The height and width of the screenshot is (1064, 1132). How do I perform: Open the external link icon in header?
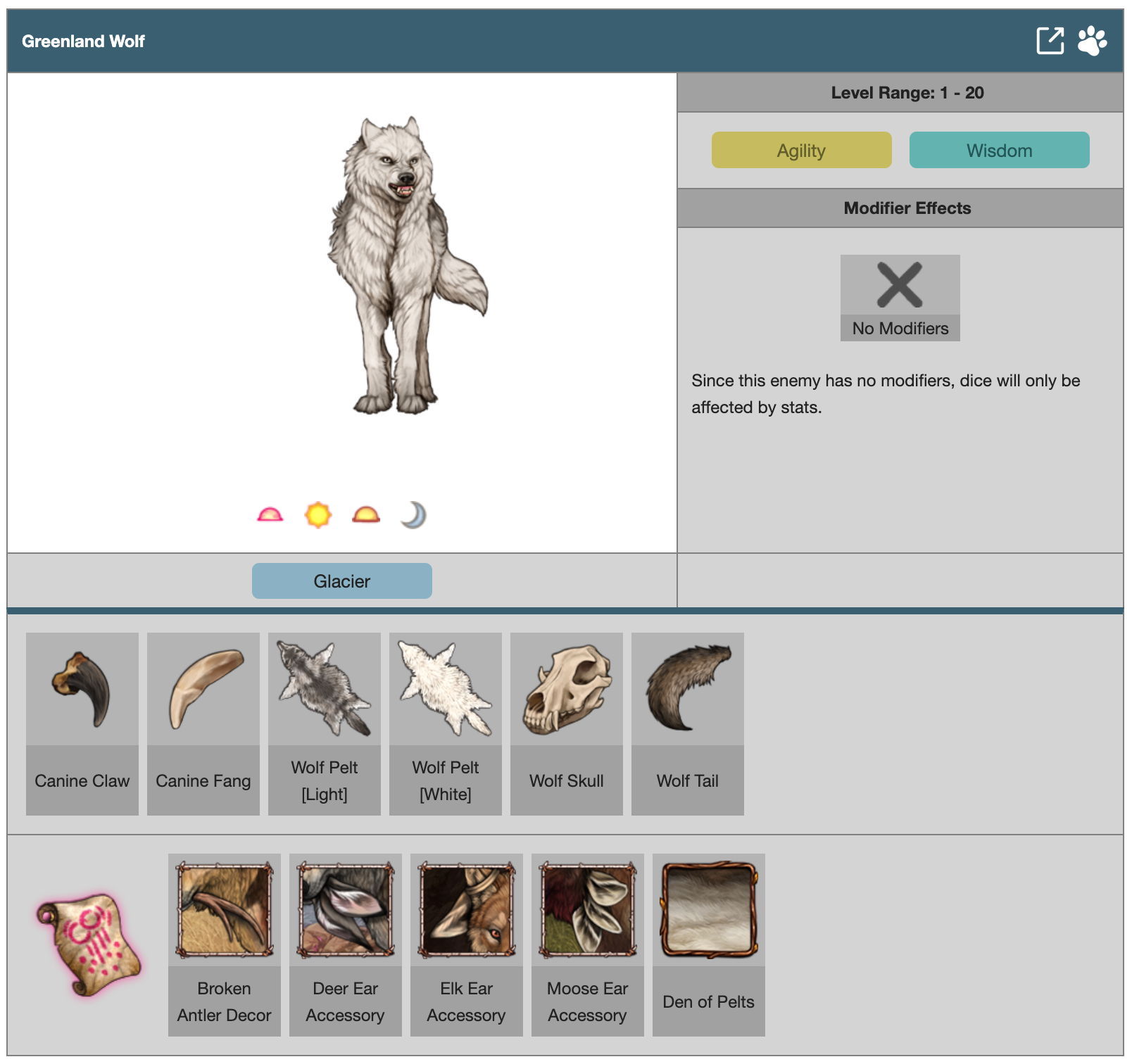coord(1050,41)
